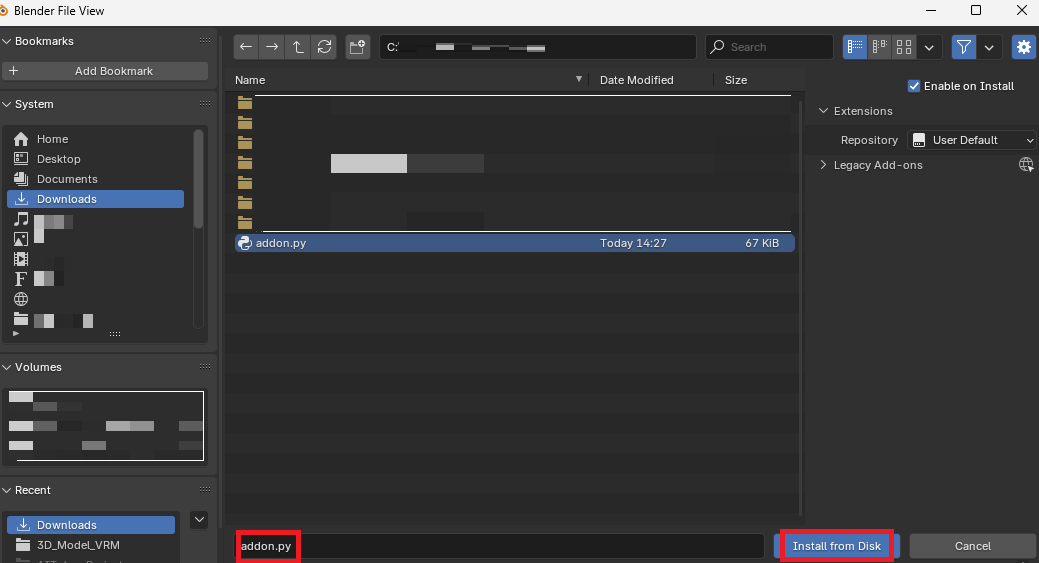Viewport: 1039px width, 563px height.
Task: Create a new directory
Action: 357,47
